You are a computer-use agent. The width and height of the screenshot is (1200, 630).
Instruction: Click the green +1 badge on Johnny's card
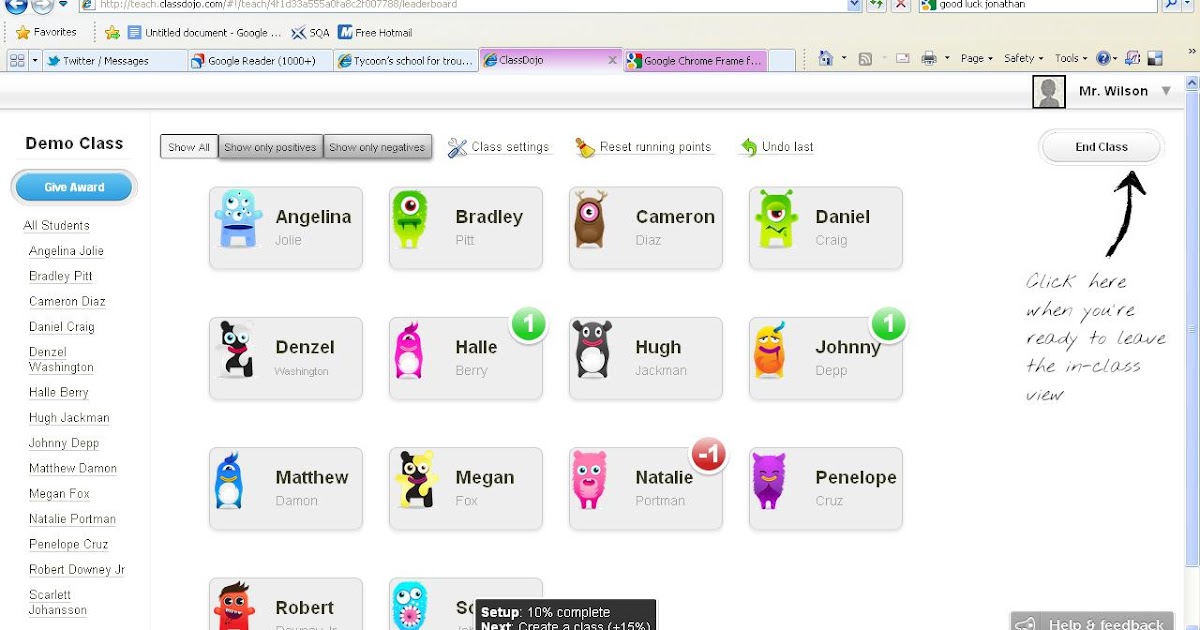[888, 323]
